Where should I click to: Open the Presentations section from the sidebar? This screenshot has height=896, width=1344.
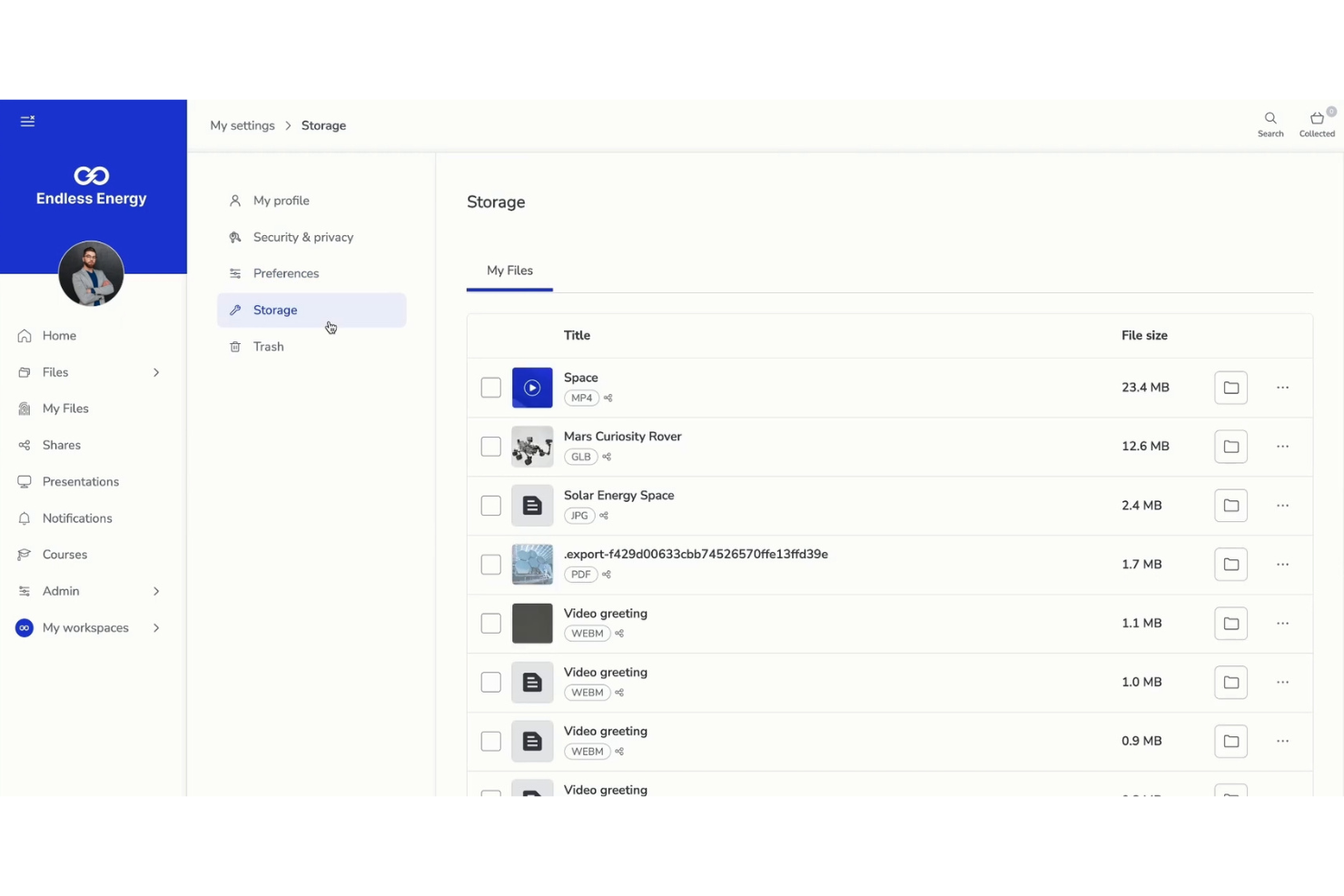tap(80, 481)
